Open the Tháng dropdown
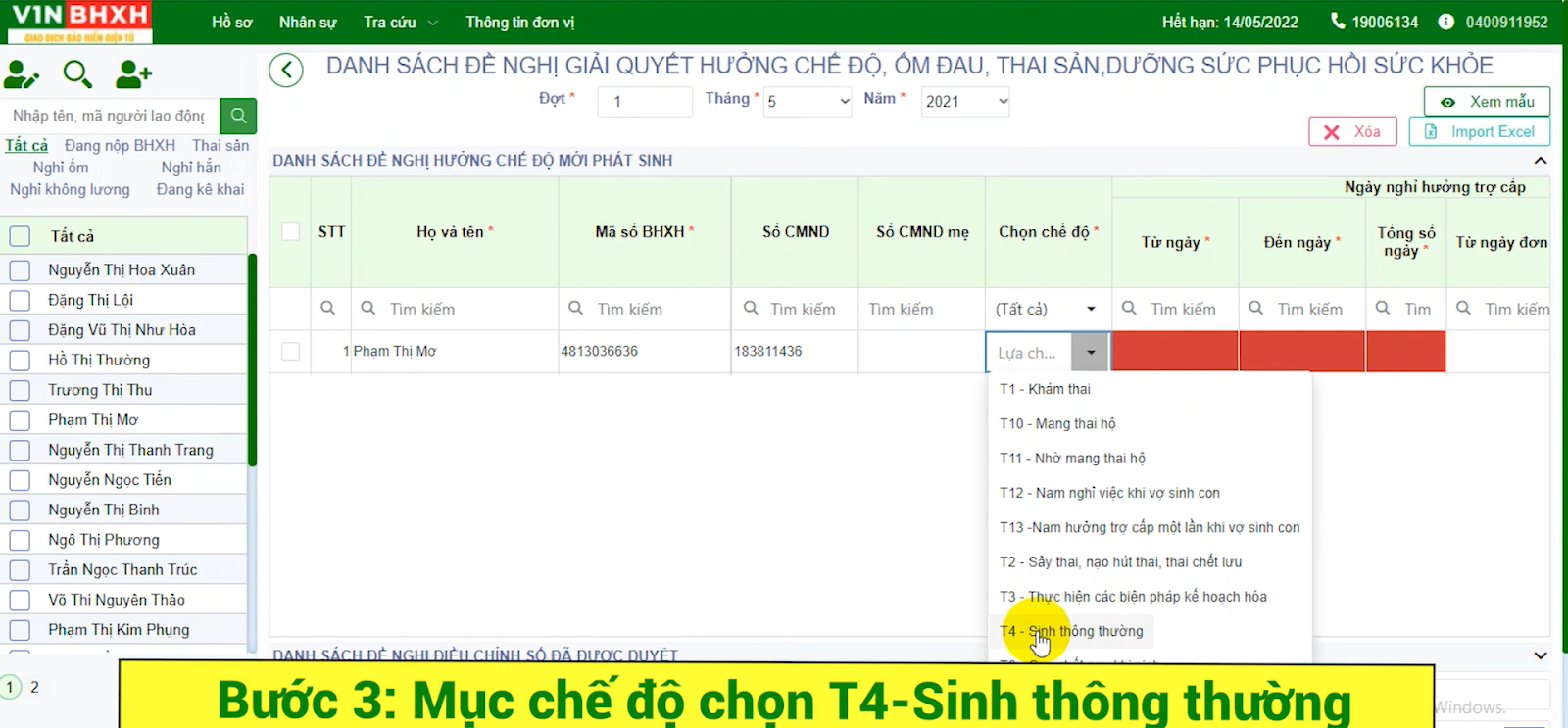The image size is (1568, 728). pyautogui.click(x=808, y=101)
